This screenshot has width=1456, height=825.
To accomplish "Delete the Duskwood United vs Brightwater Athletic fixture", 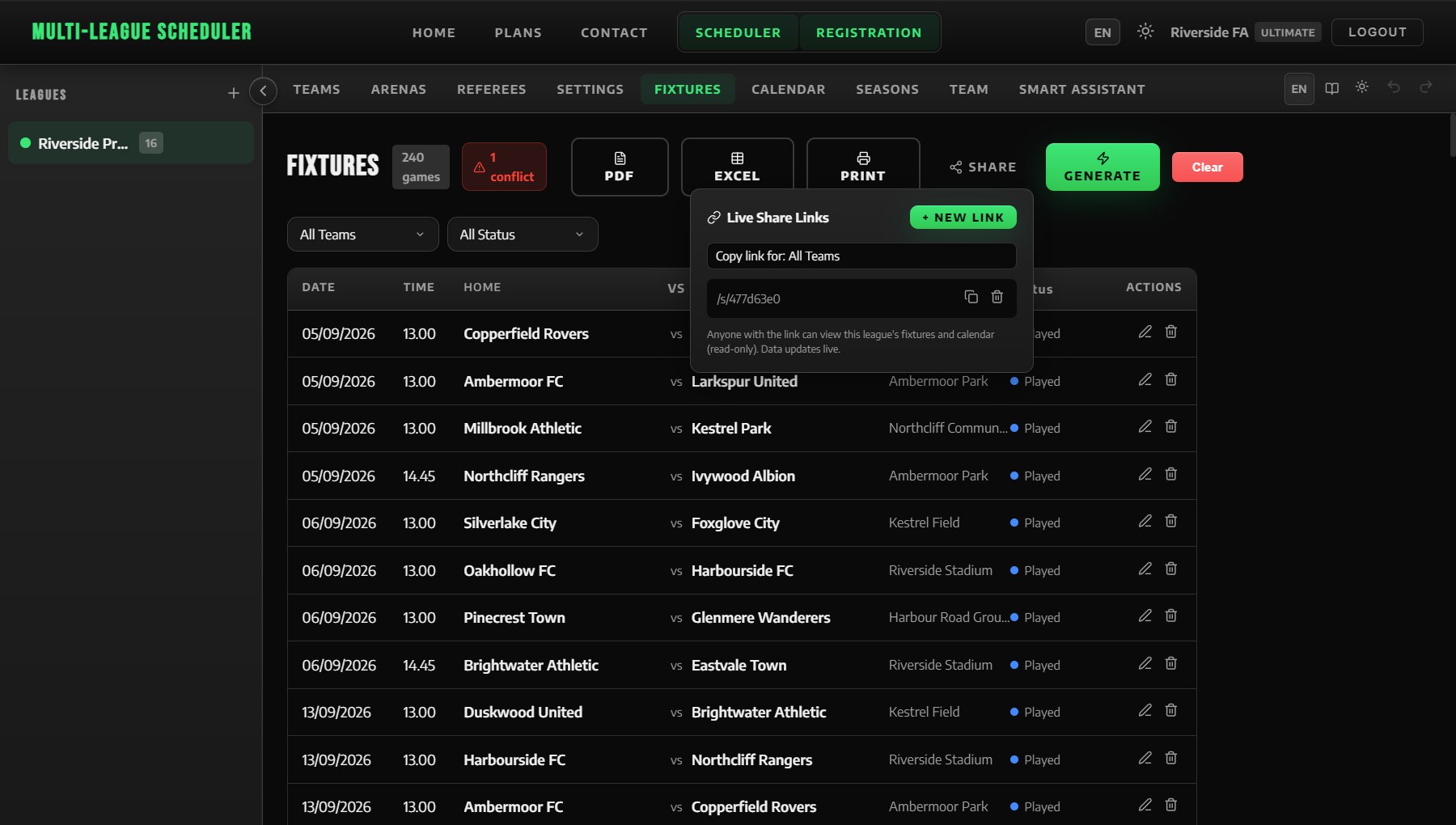I will (x=1170, y=711).
